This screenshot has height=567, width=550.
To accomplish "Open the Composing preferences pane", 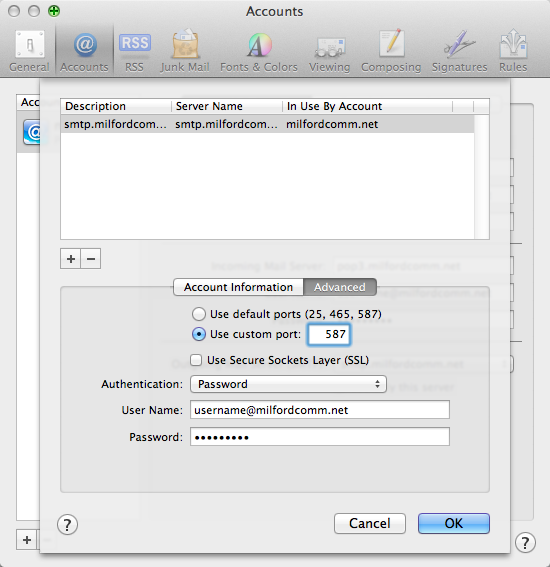I will coord(391,51).
